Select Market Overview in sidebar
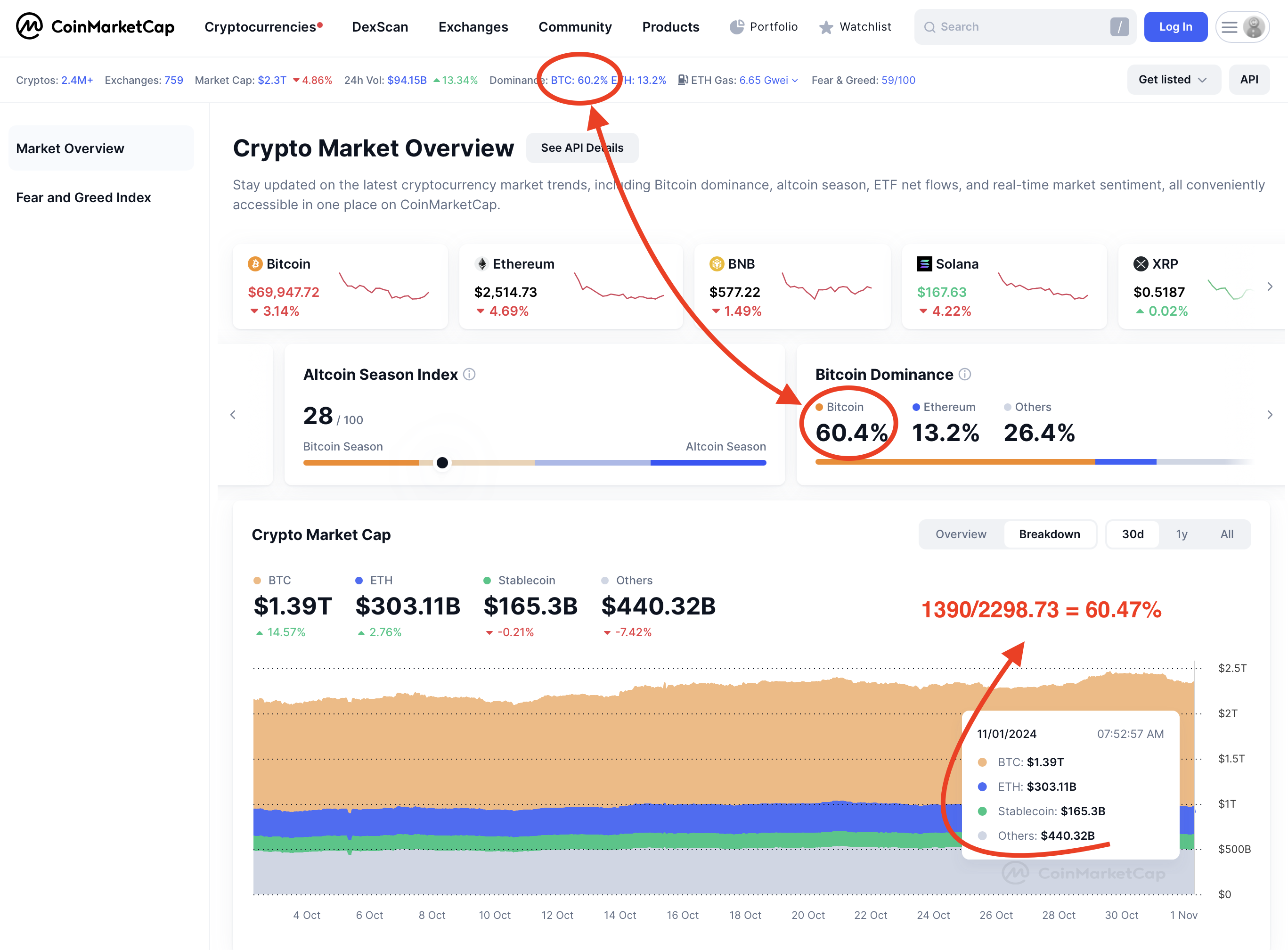This screenshot has height=950, width=1288. click(x=101, y=148)
